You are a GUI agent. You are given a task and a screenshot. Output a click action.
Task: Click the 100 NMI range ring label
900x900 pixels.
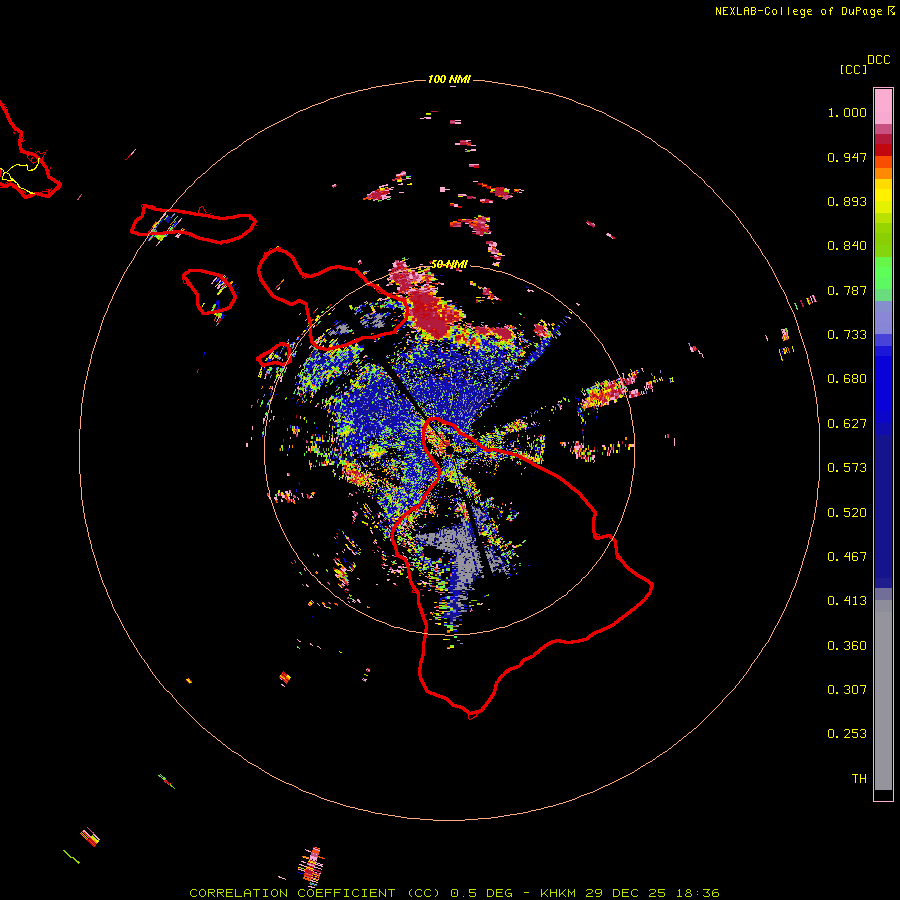point(449,79)
